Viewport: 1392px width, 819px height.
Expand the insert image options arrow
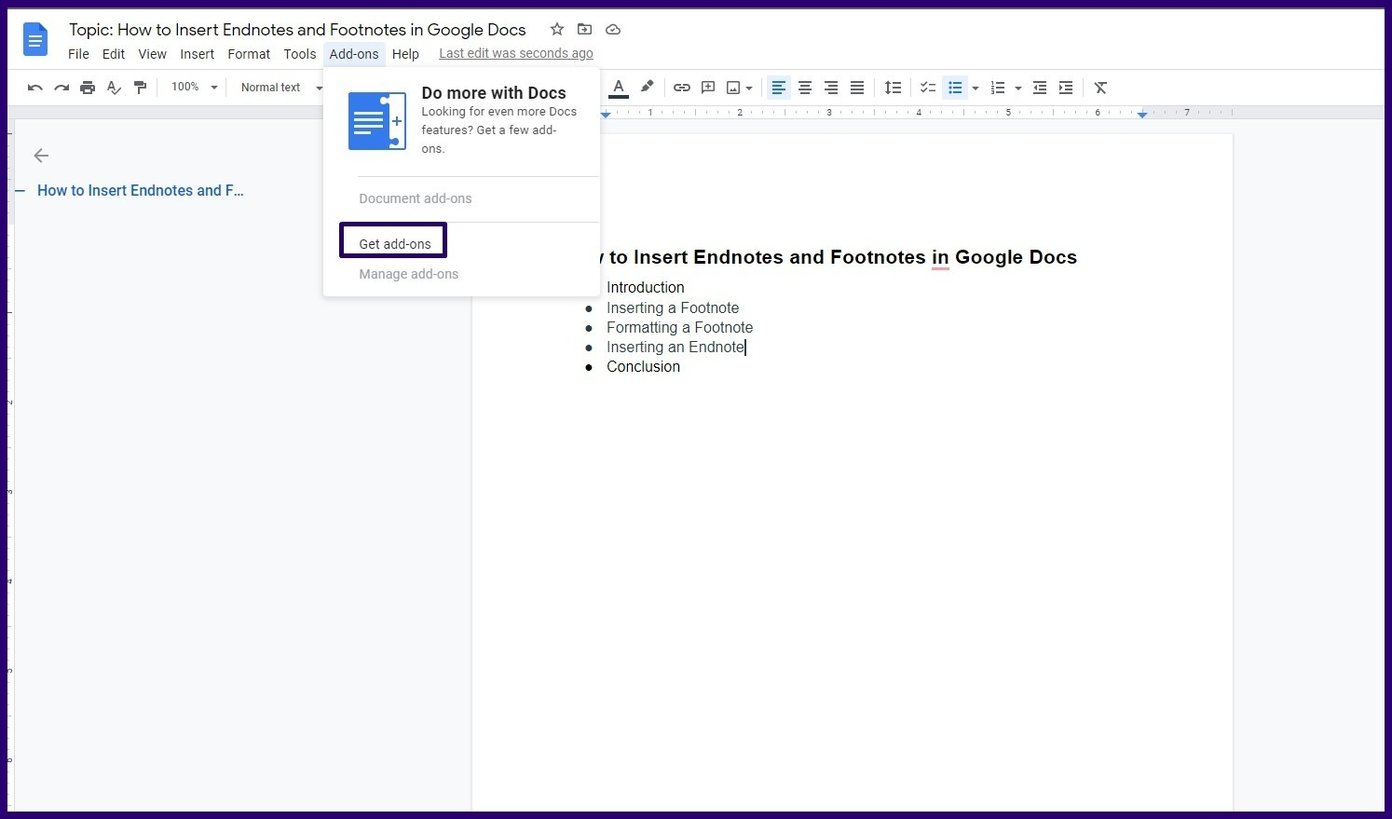[749, 88]
